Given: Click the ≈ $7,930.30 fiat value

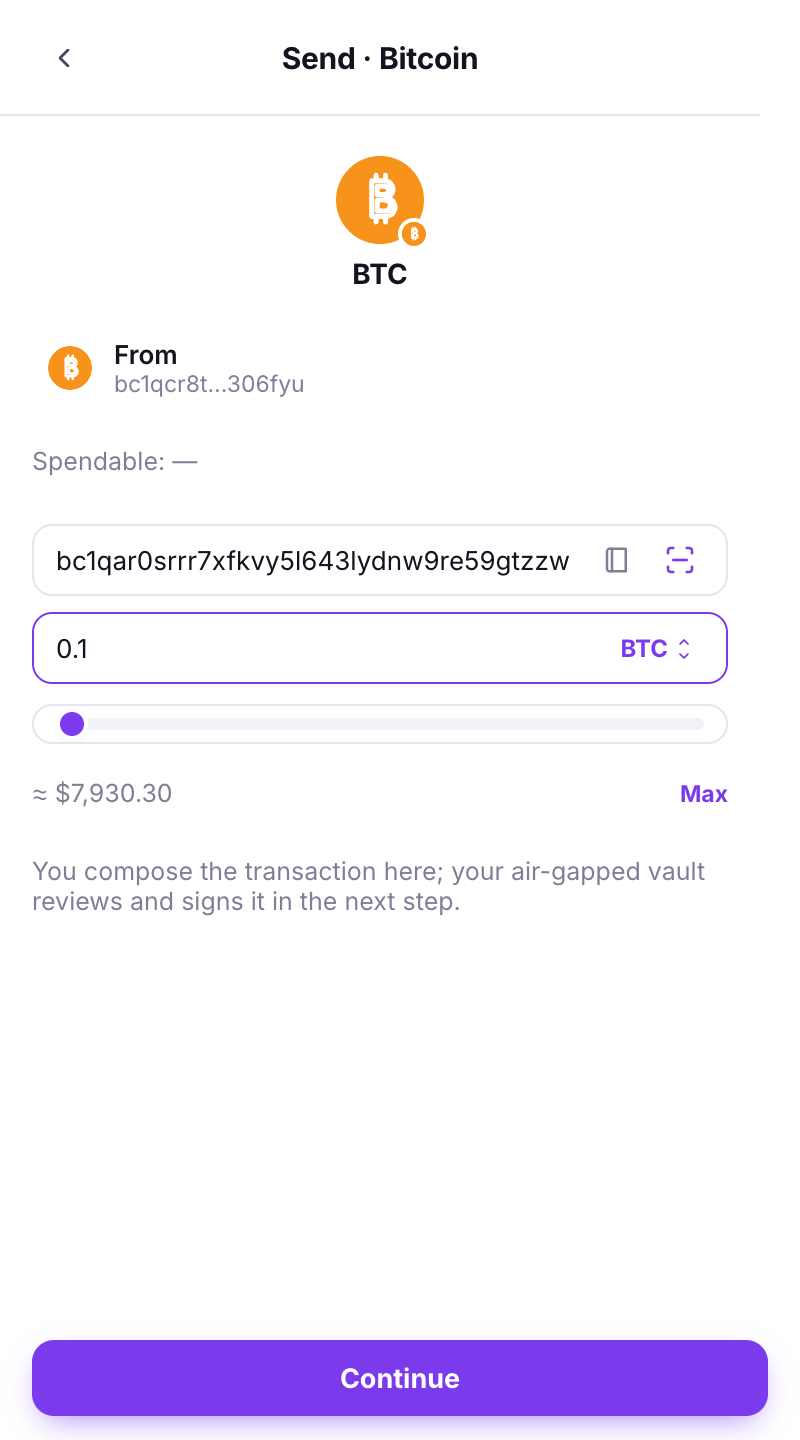Looking at the screenshot, I should 102,794.
